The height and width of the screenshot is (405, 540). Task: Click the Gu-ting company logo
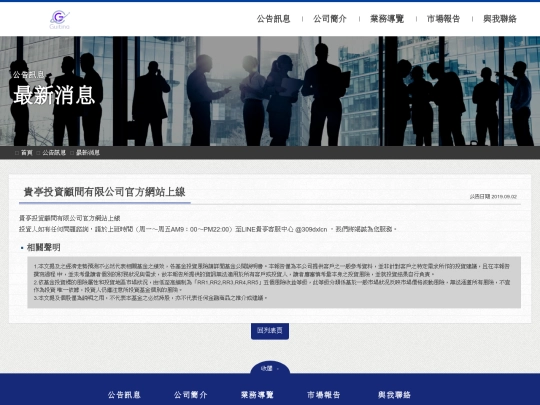click(x=60, y=20)
